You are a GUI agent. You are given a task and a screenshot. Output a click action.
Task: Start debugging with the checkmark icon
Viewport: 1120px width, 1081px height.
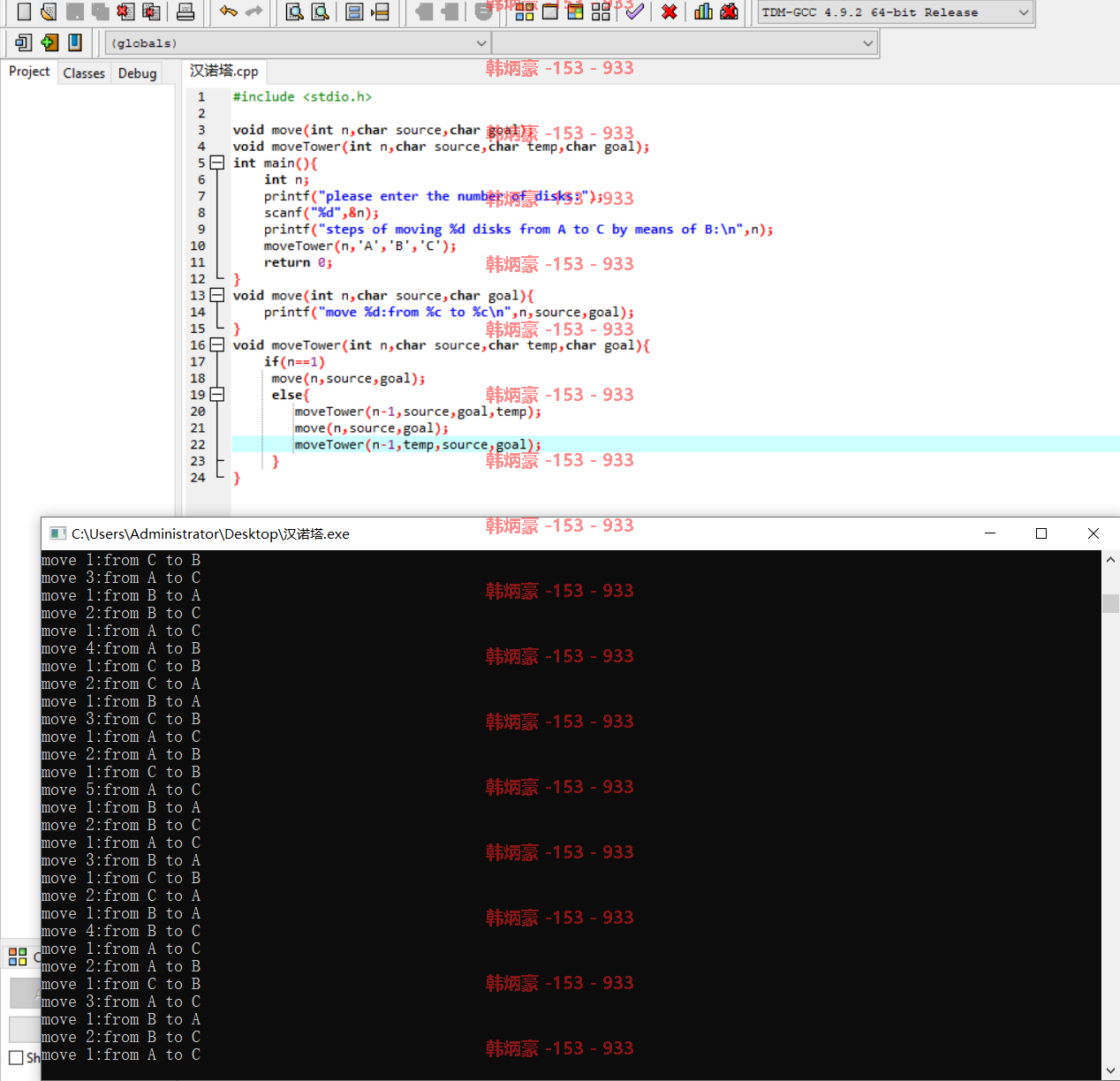(x=634, y=11)
